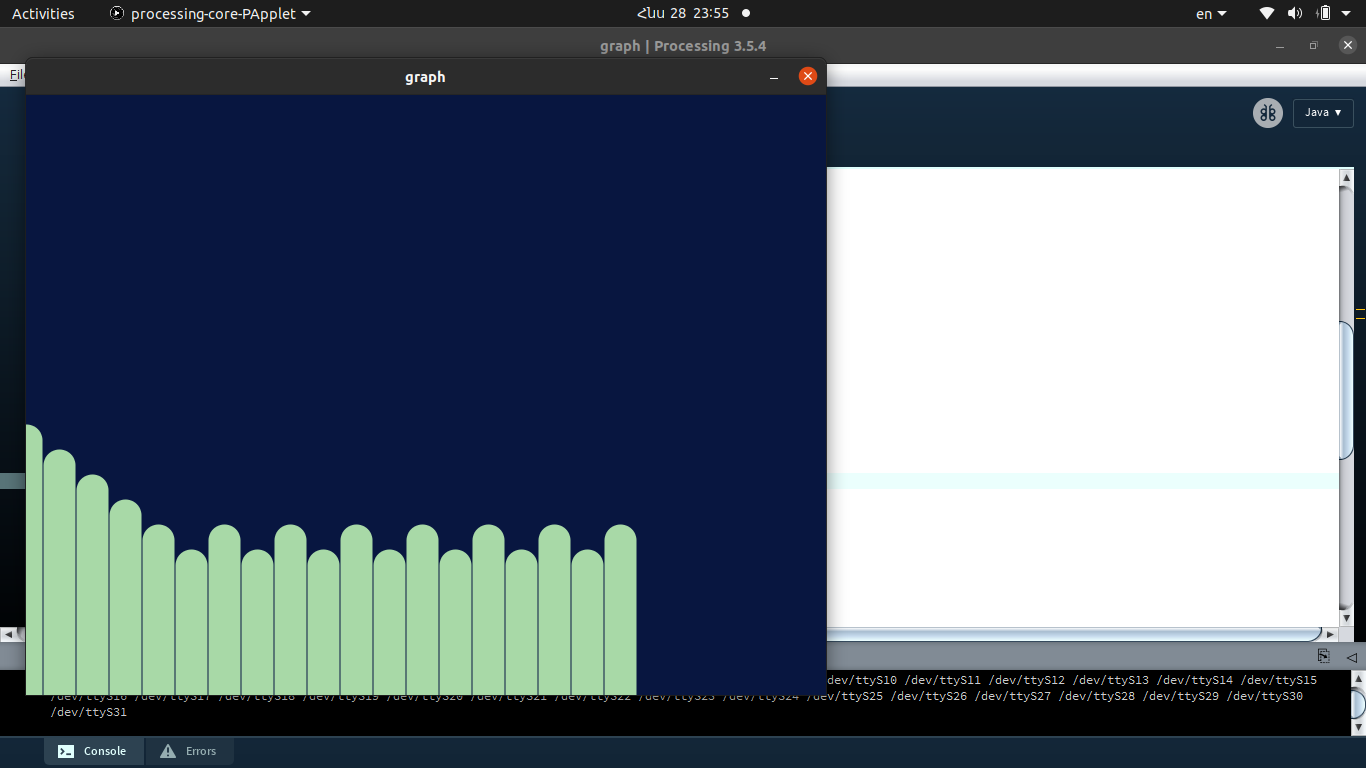
Task: Click the left-pointing triangle icon above the console
Action: pos(1351,657)
